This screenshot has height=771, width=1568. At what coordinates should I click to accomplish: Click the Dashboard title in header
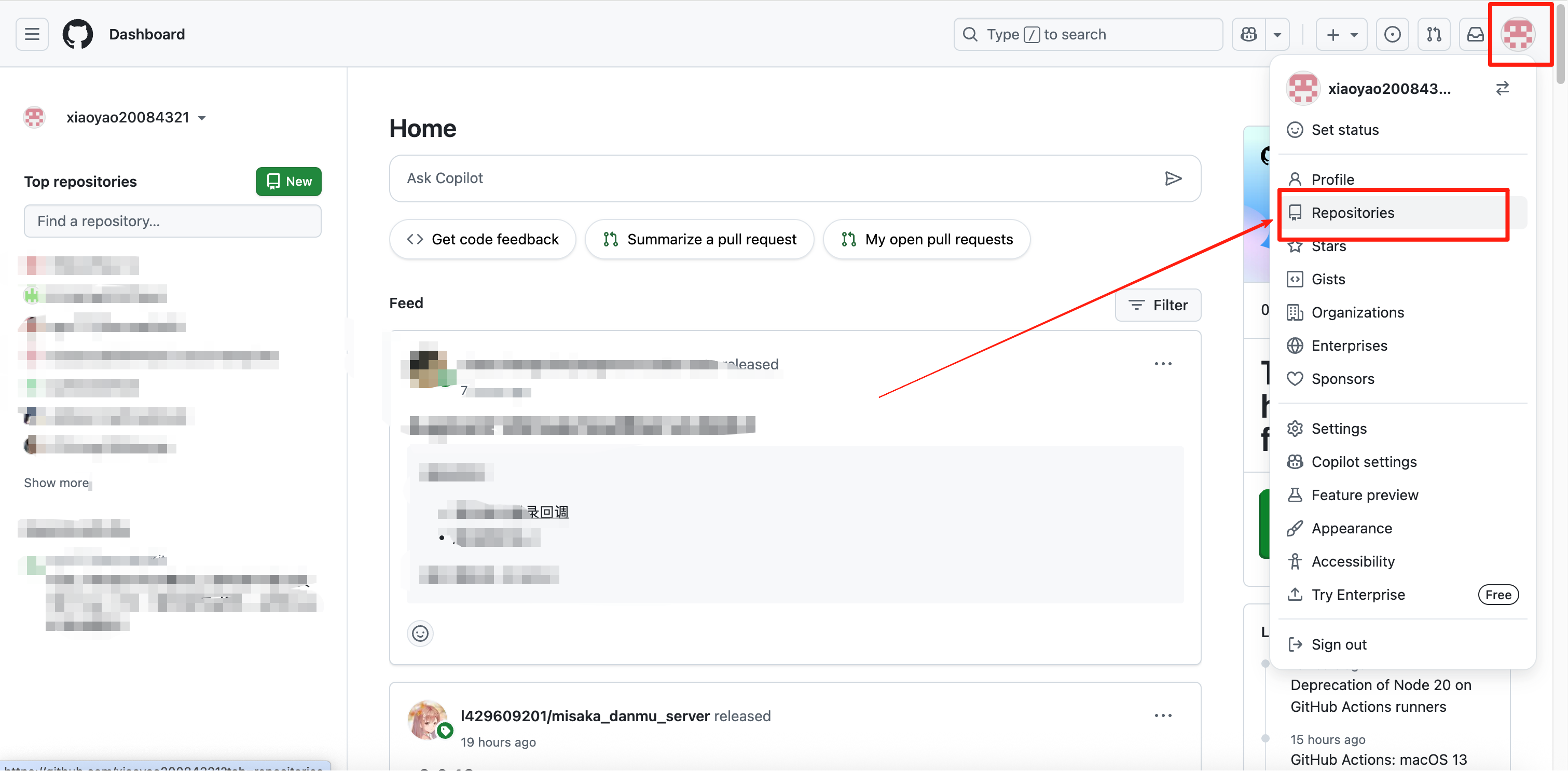[147, 34]
